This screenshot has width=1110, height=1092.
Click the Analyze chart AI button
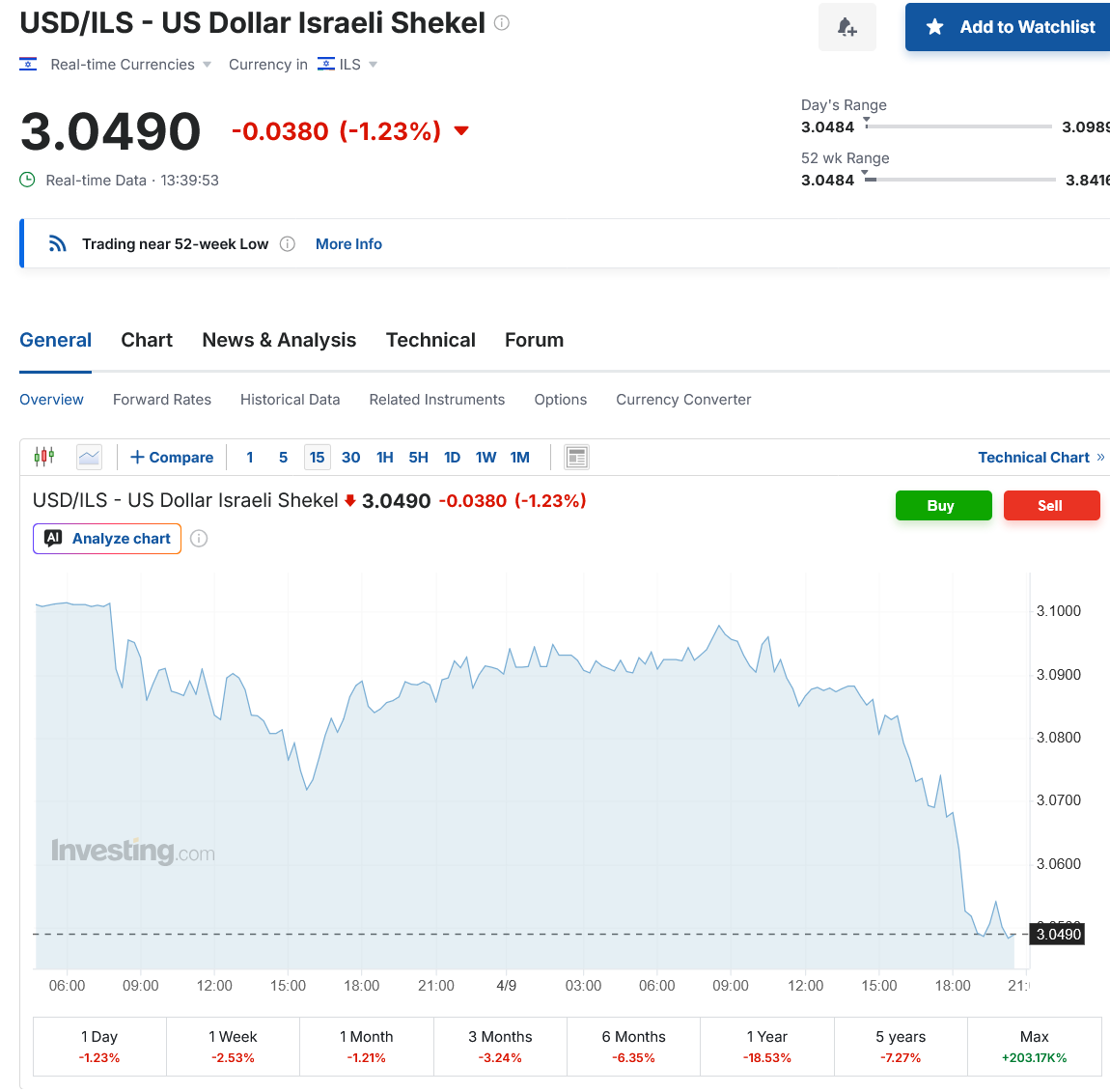click(107, 538)
